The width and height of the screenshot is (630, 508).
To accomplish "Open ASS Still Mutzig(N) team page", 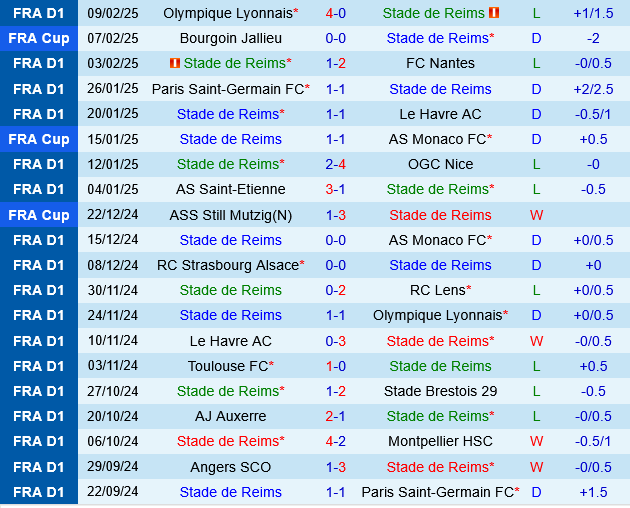I will click(230, 215).
